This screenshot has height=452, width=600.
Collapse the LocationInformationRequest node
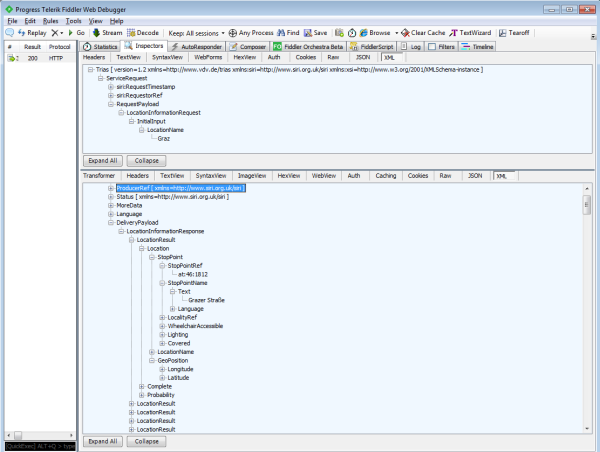tap(121, 113)
